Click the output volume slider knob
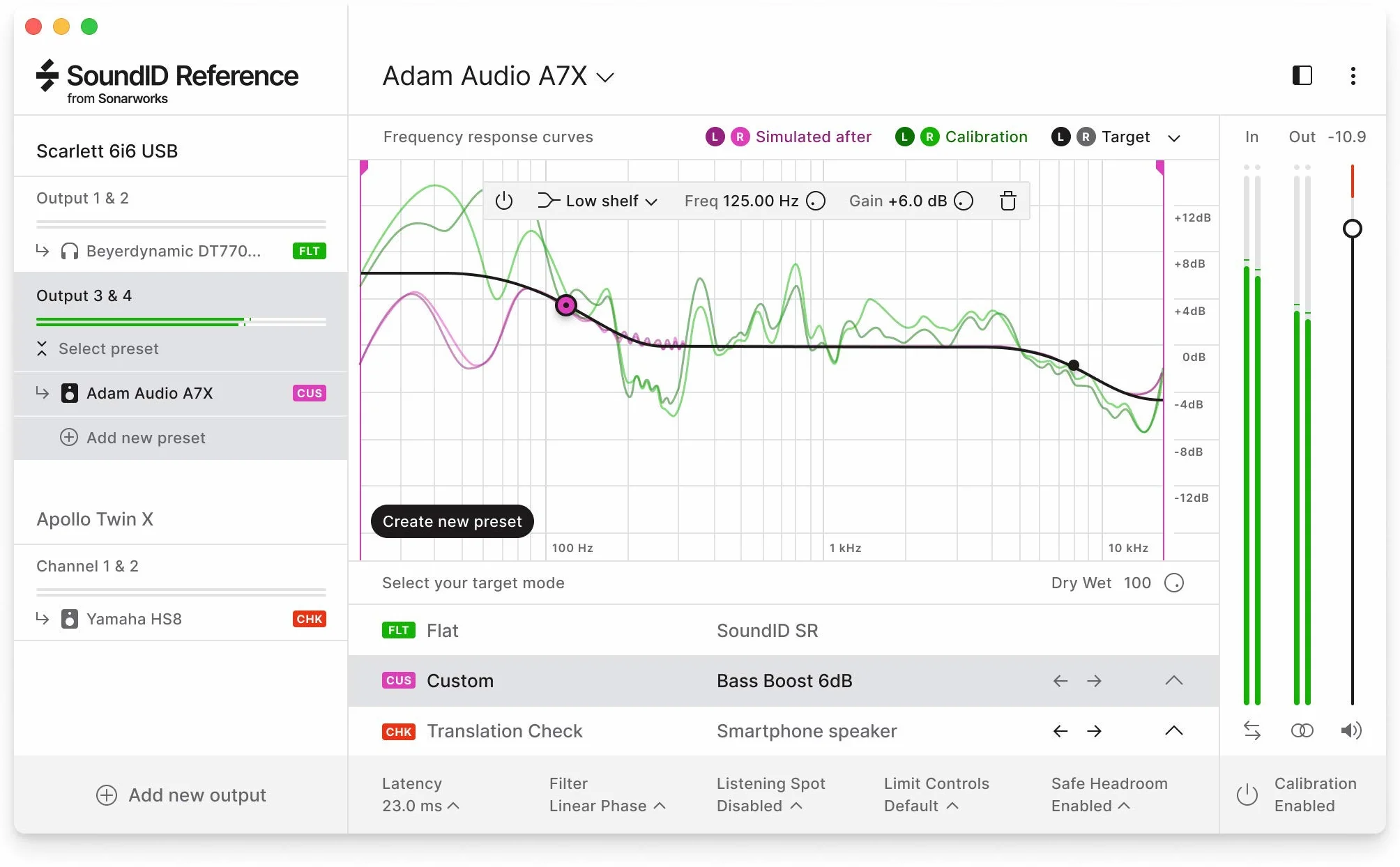1400x867 pixels. (x=1352, y=229)
